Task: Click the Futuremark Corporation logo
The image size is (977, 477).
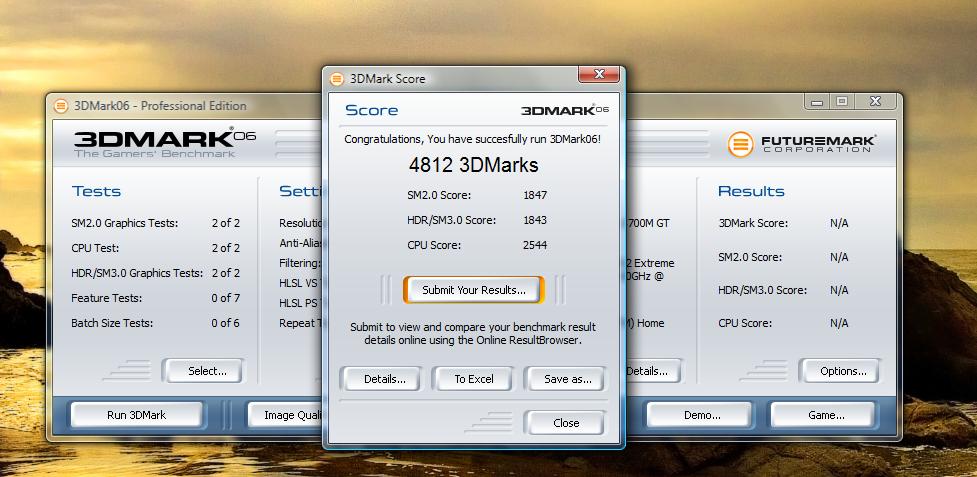Action: tap(801, 144)
